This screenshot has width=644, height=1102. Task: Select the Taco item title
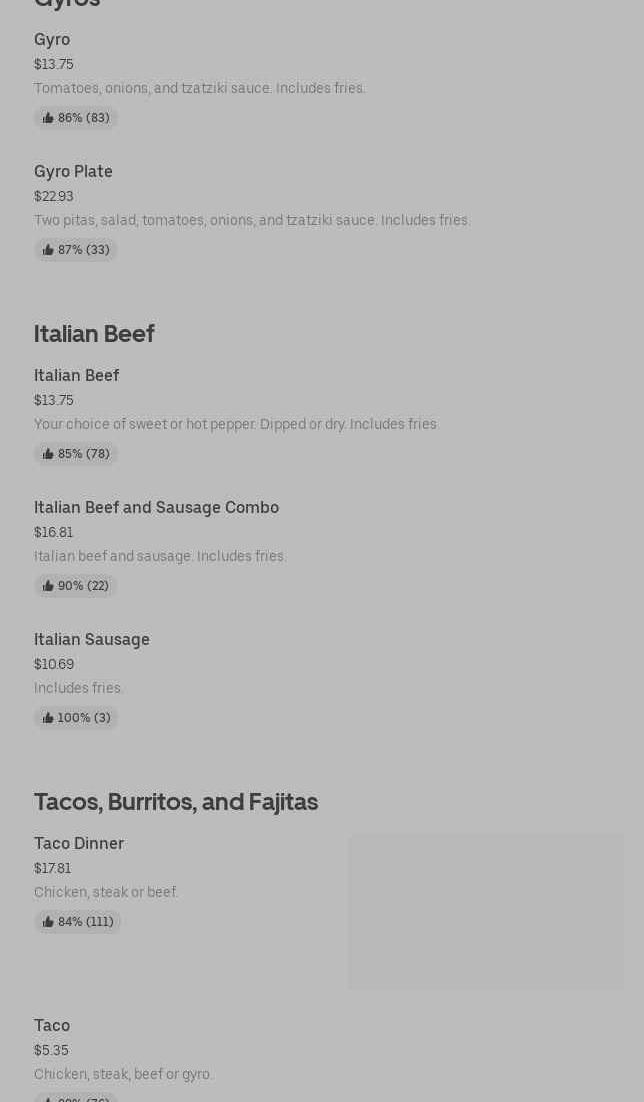52,1026
